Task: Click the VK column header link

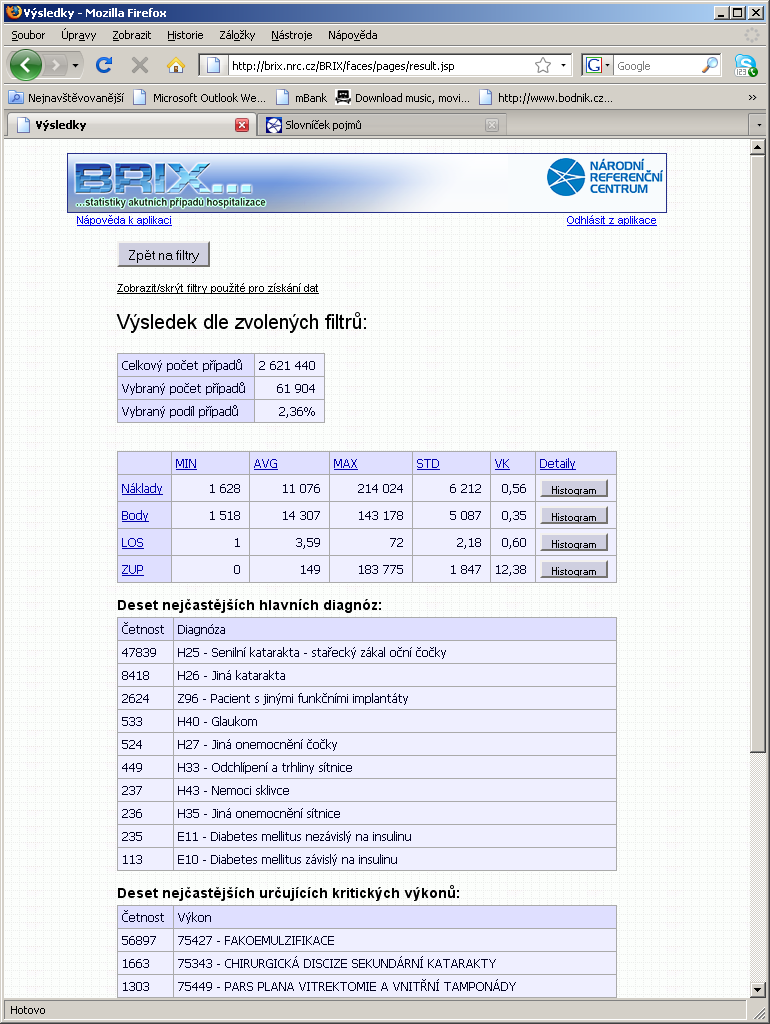Action: [x=502, y=464]
